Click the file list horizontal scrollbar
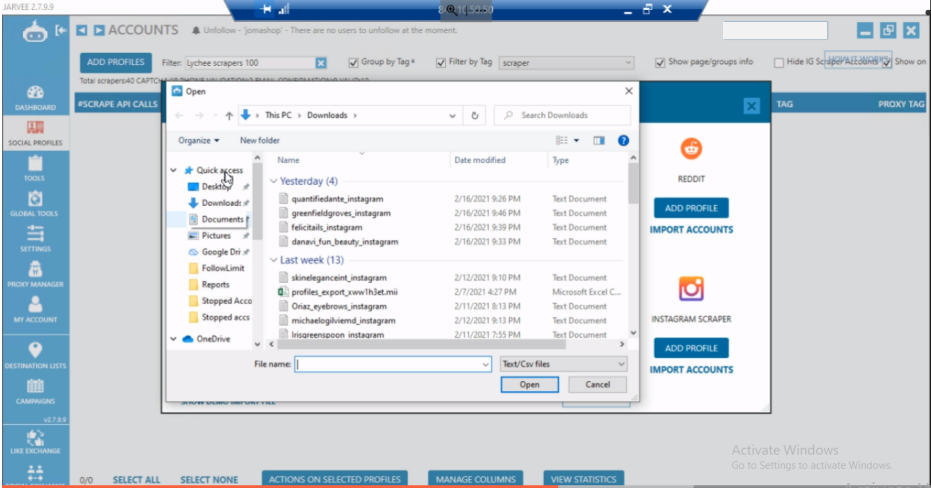The width and height of the screenshot is (931, 488). tap(422, 344)
